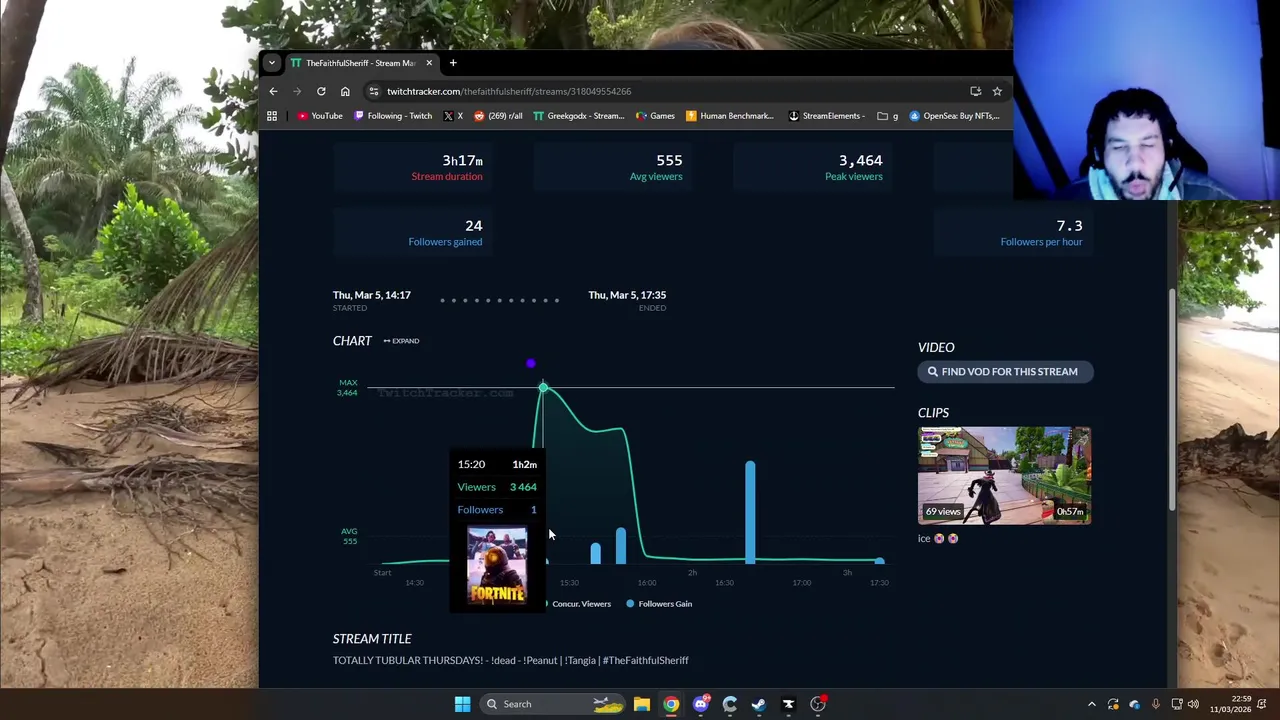Click the Thu, Mar 5, 14:17 start time
1280x720 pixels.
coord(372,295)
